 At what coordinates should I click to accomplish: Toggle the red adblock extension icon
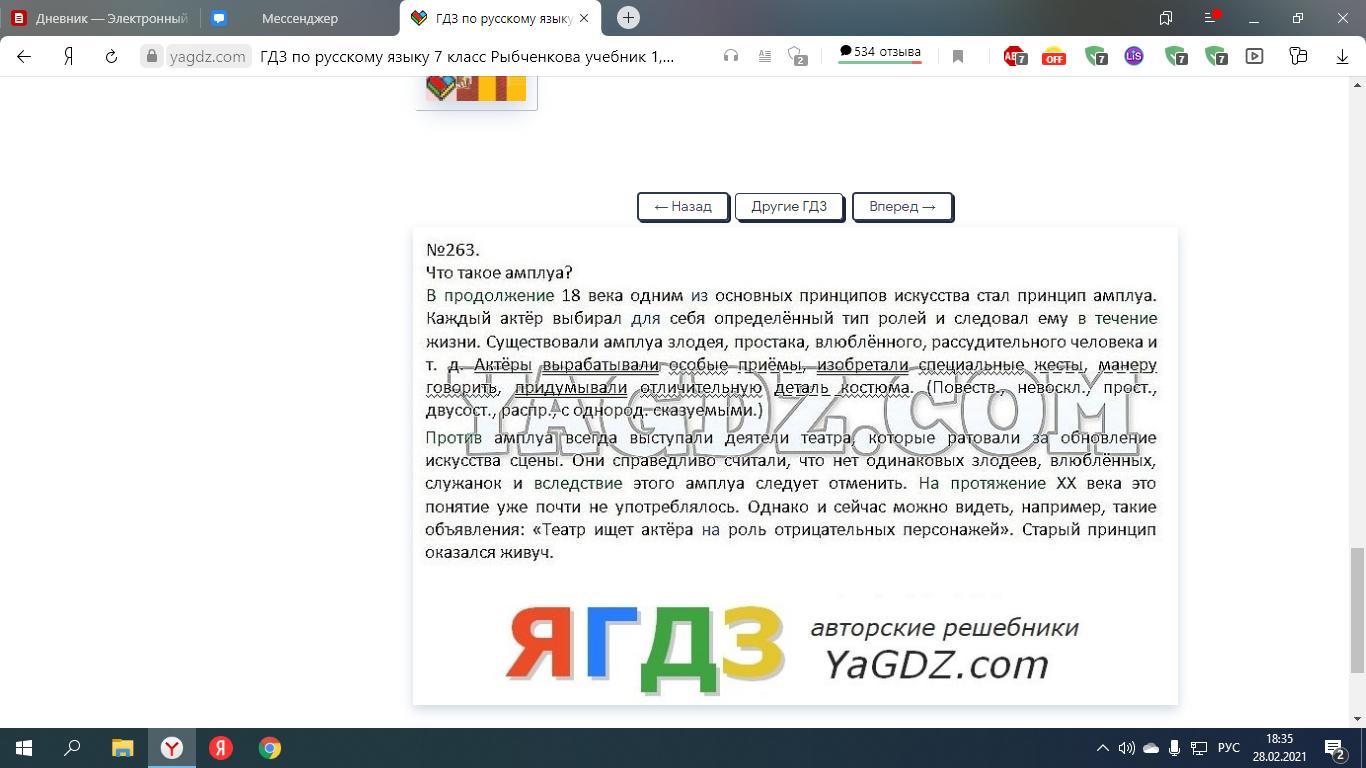pyautogui.click(x=1014, y=57)
